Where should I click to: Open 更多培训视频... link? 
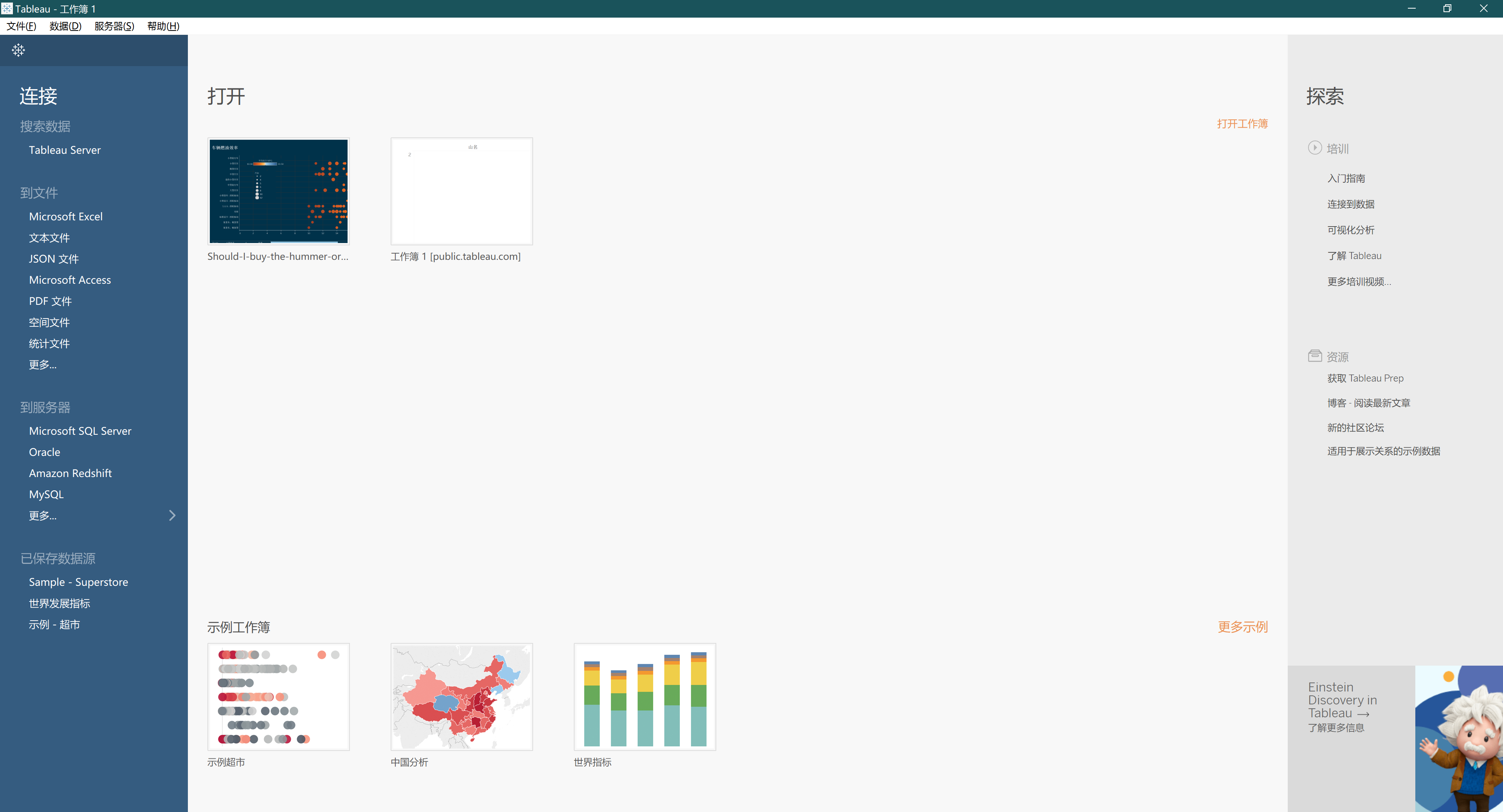point(1359,282)
